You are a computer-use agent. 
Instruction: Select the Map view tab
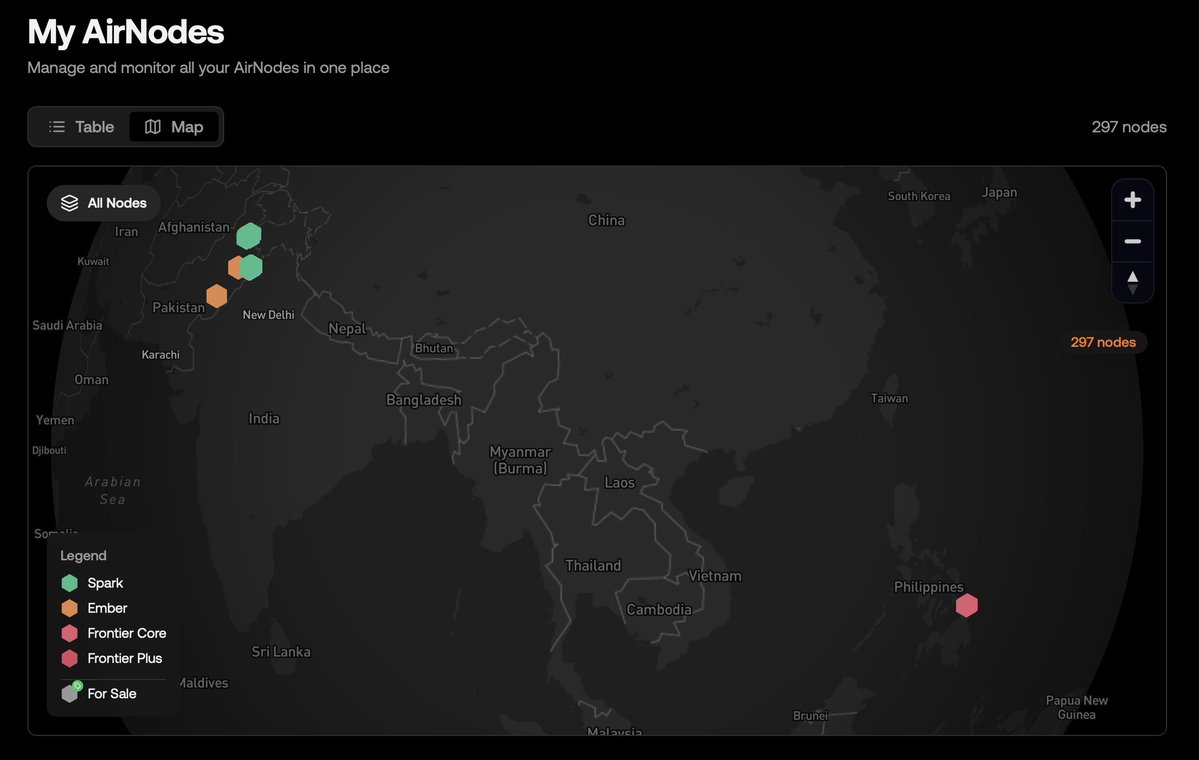(x=174, y=127)
